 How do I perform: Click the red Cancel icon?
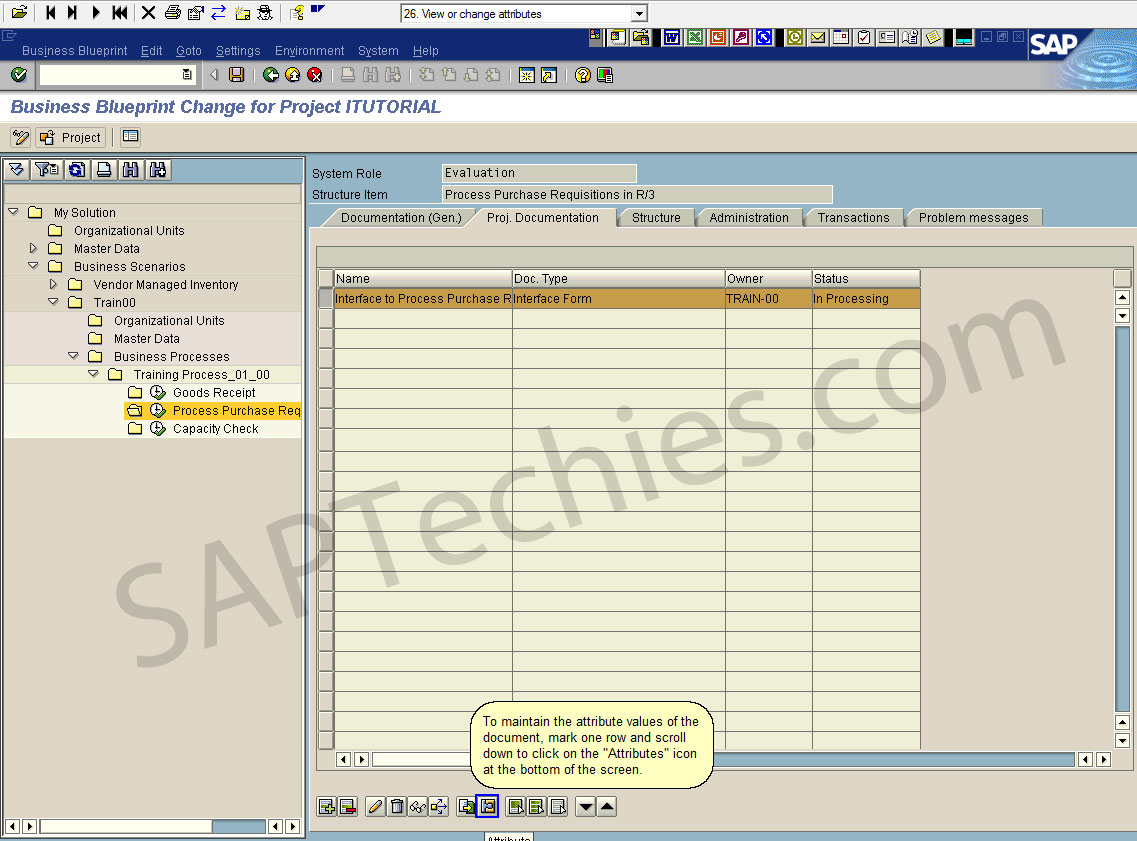(x=315, y=75)
